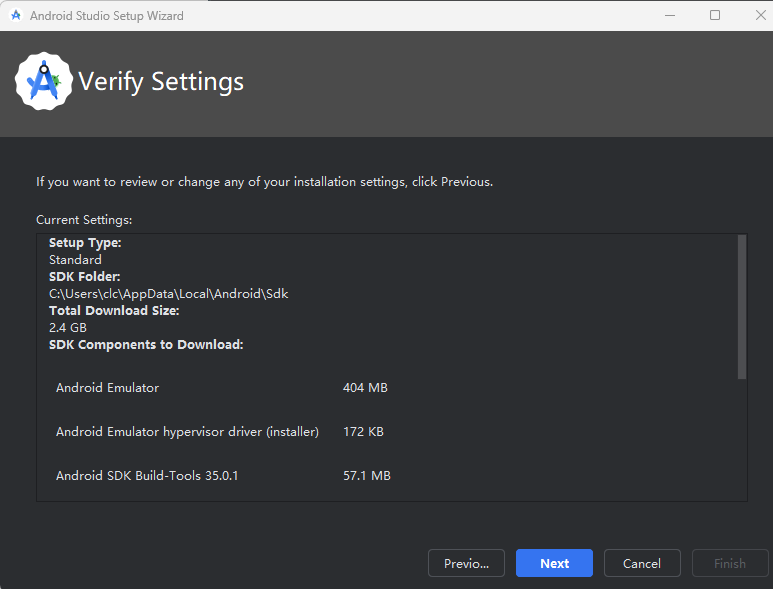Click the greyed-out Finish button
The image size is (773, 589).
pos(730,563)
